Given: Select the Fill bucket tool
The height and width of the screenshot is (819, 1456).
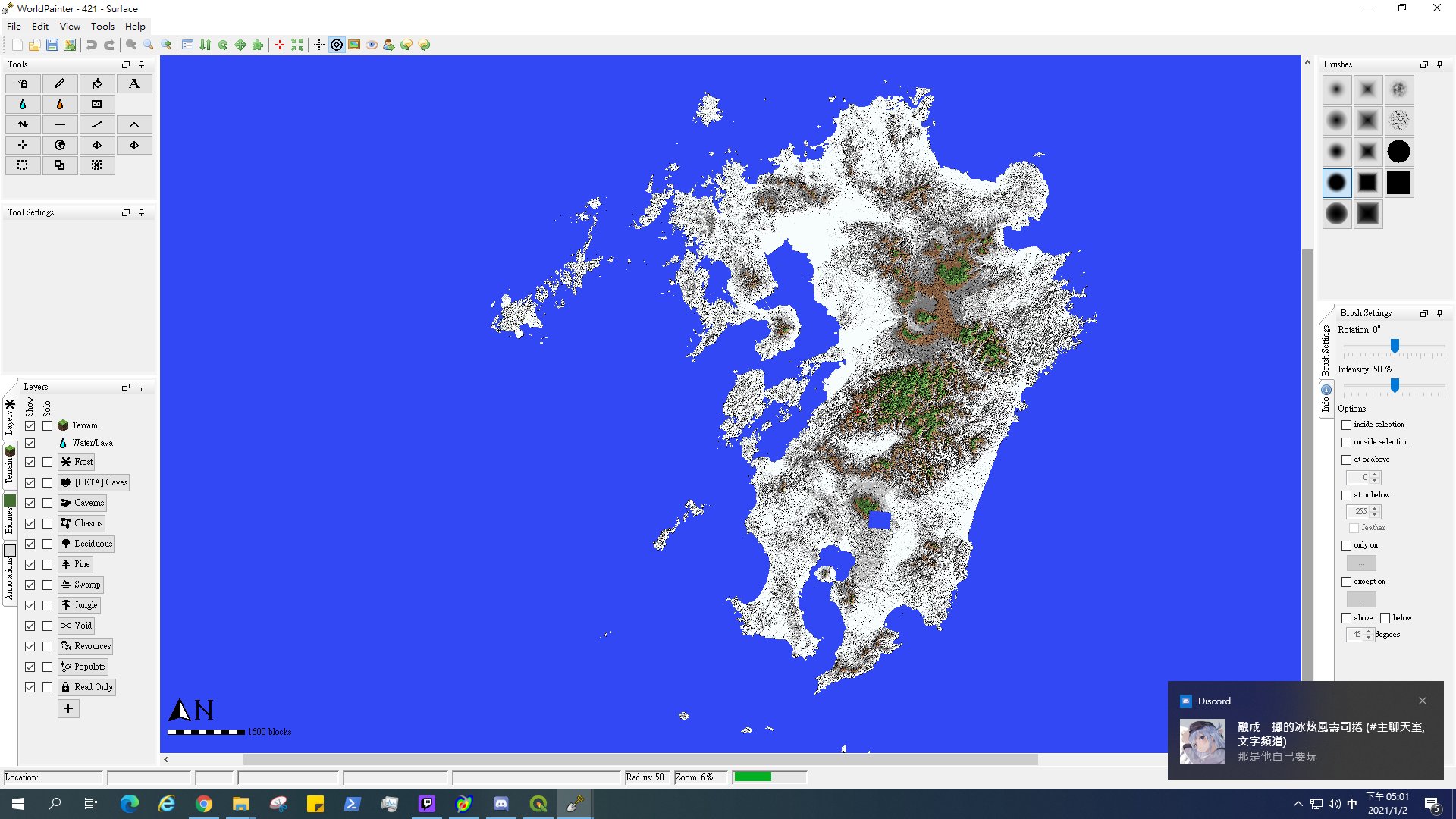Looking at the screenshot, I should (x=97, y=83).
